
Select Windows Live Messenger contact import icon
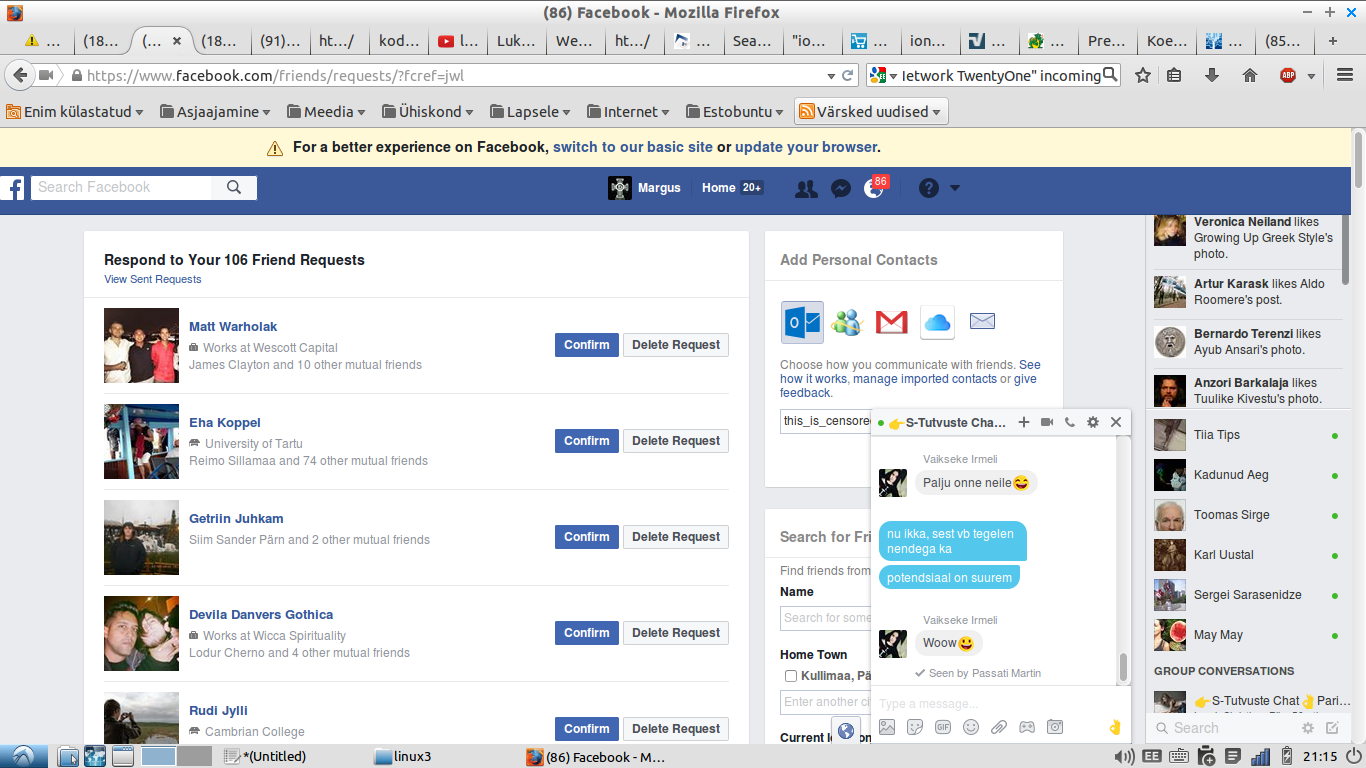point(846,322)
